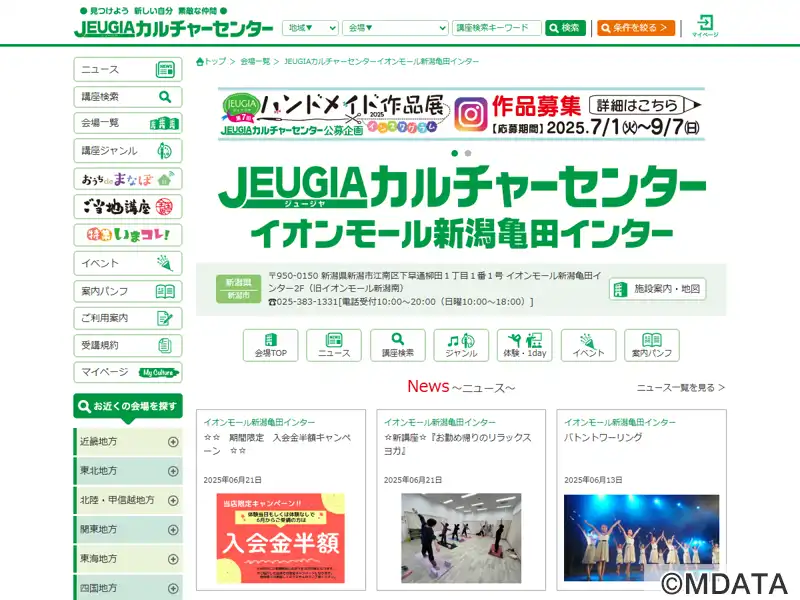
Task: Click the pencil note icon in ご利用案内
Action: point(164,318)
